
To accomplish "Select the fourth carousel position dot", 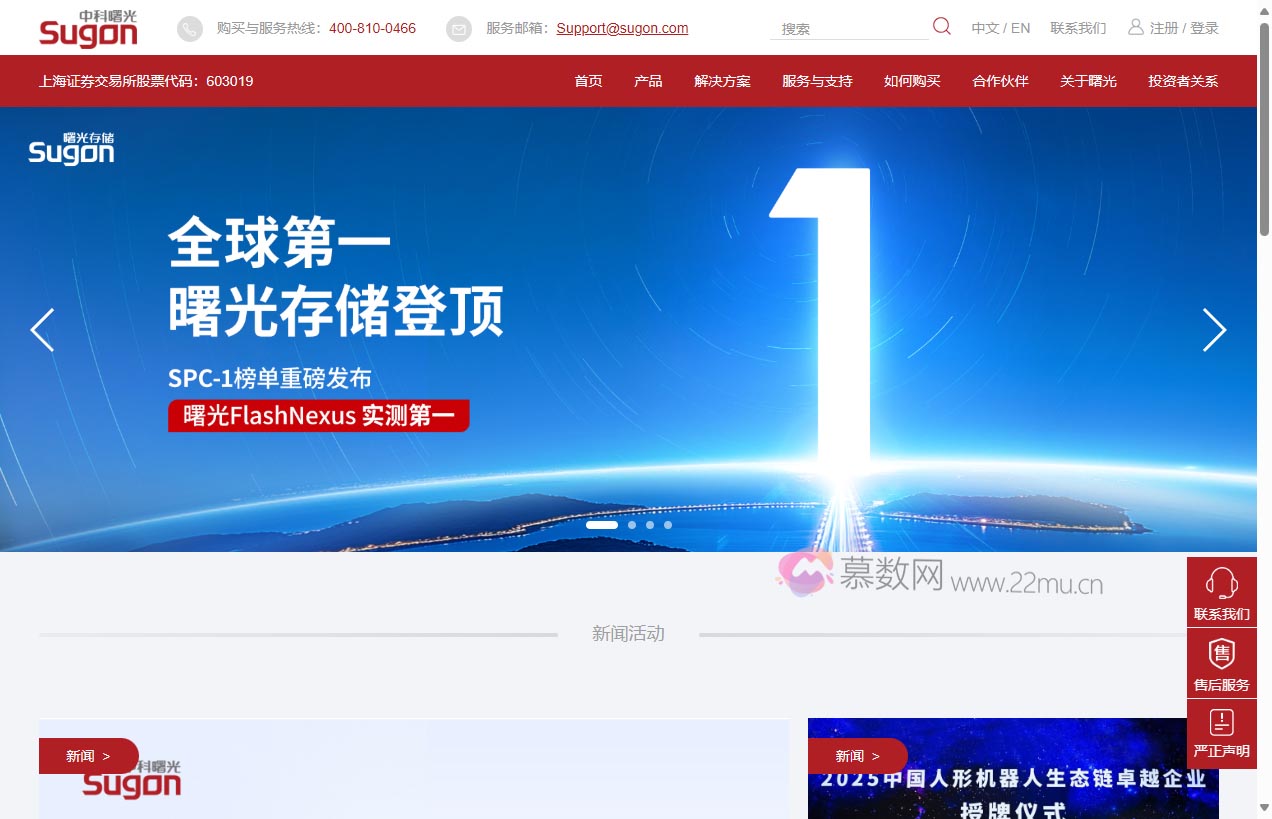I will pos(668,524).
